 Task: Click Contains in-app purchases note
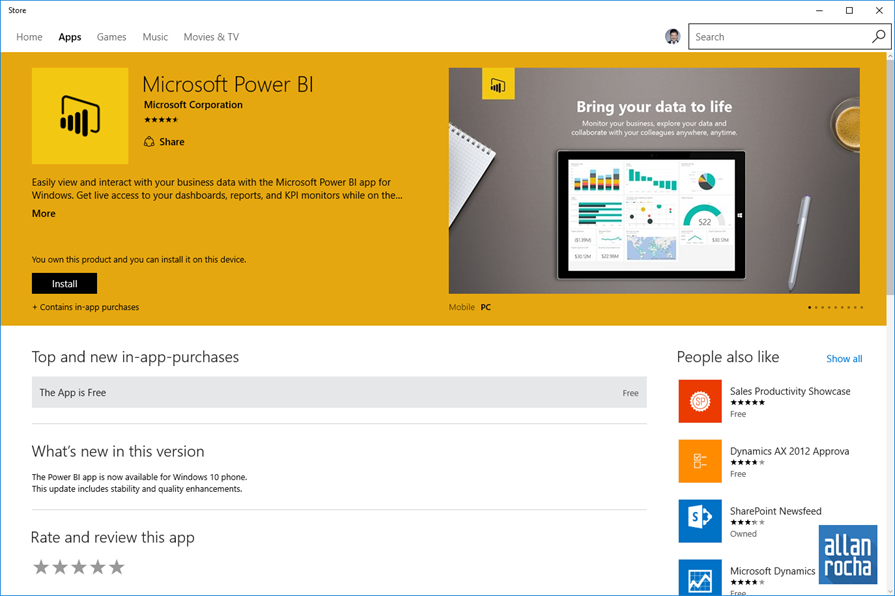(86, 307)
